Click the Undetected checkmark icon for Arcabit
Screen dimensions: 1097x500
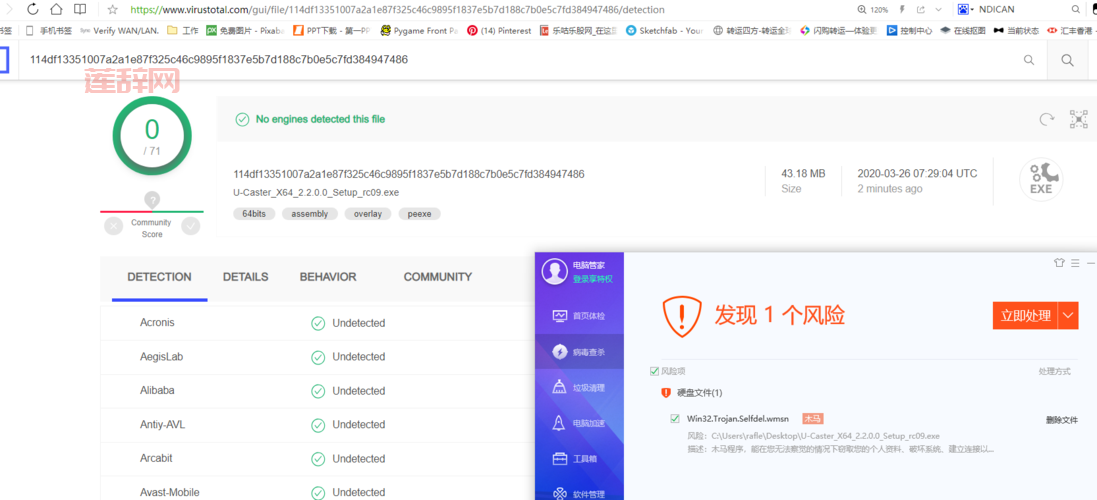coord(318,459)
